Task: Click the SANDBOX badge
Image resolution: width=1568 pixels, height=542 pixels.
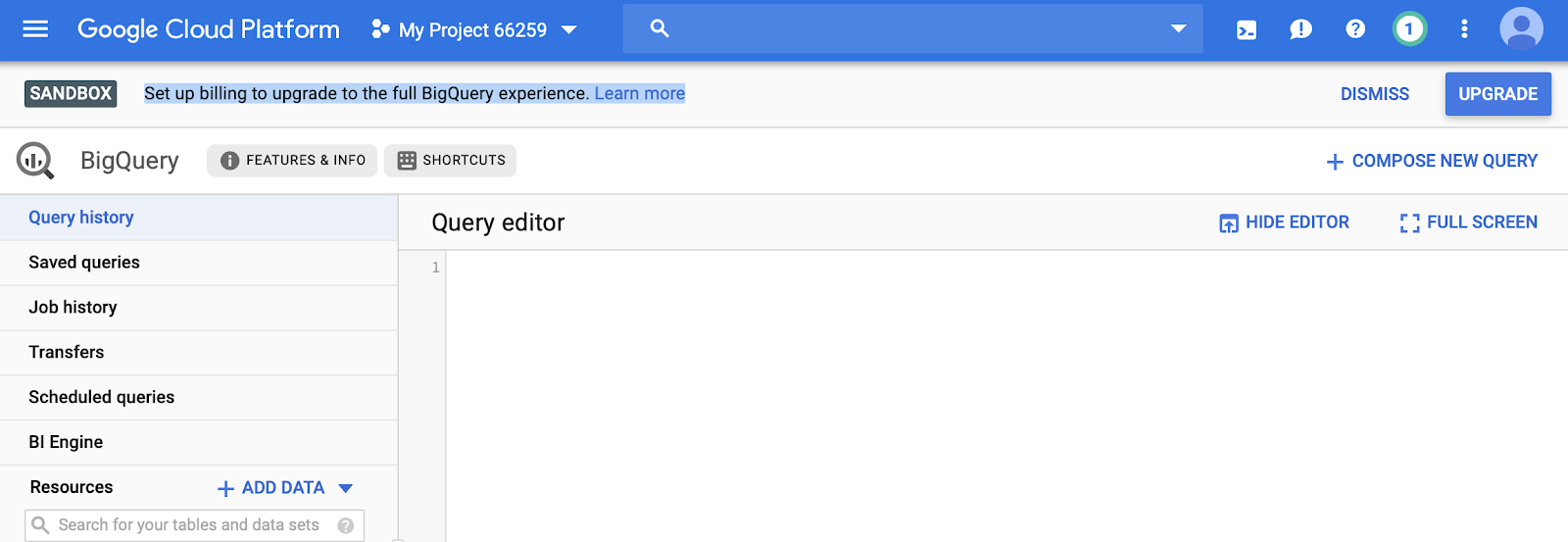Action: 71,93
